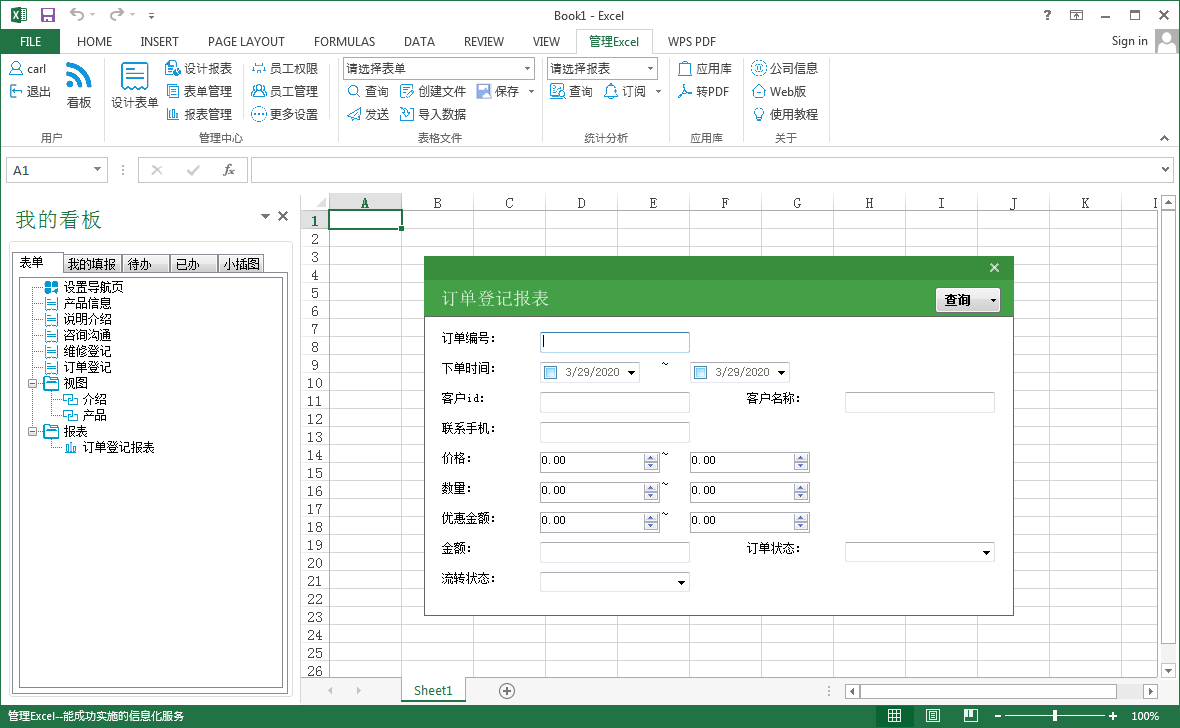The height and width of the screenshot is (728, 1180).
Task: Open the 订单状态 dropdown
Action: point(986,553)
